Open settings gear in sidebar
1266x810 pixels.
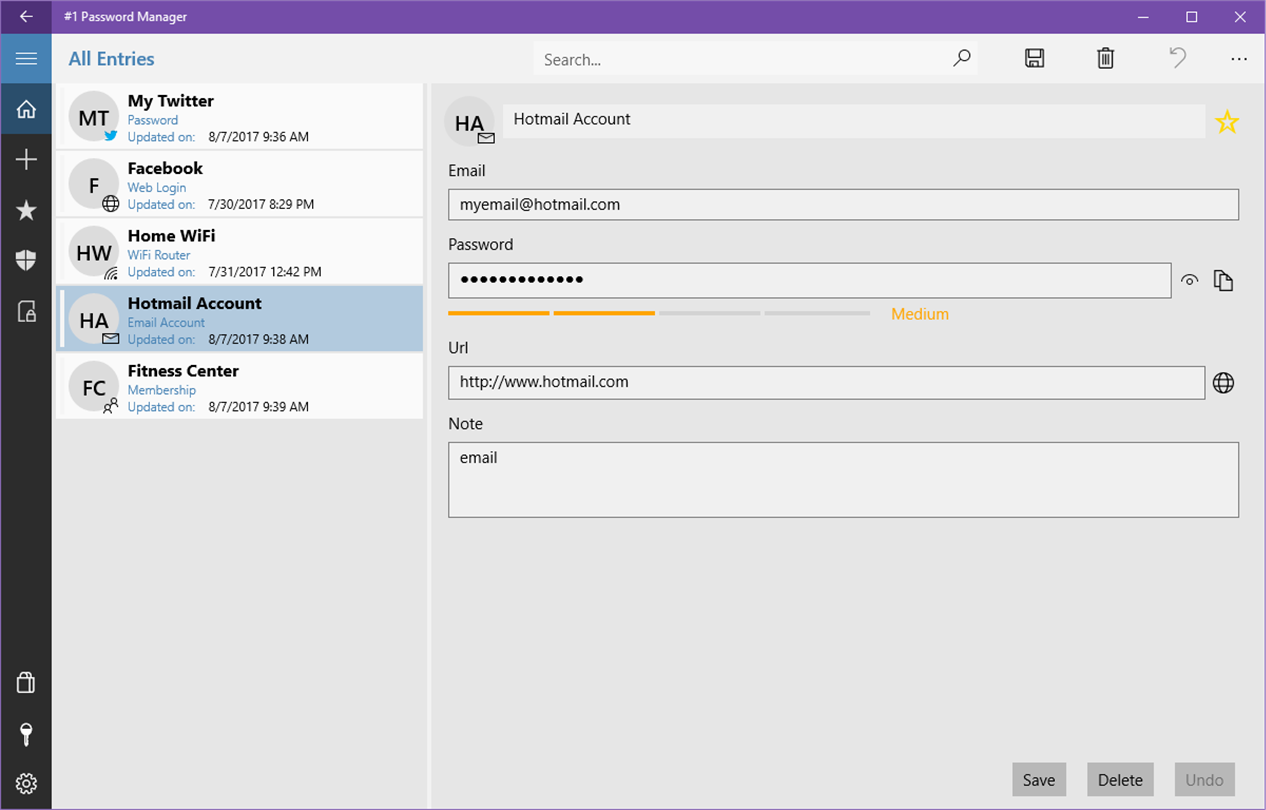click(x=26, y=784)
